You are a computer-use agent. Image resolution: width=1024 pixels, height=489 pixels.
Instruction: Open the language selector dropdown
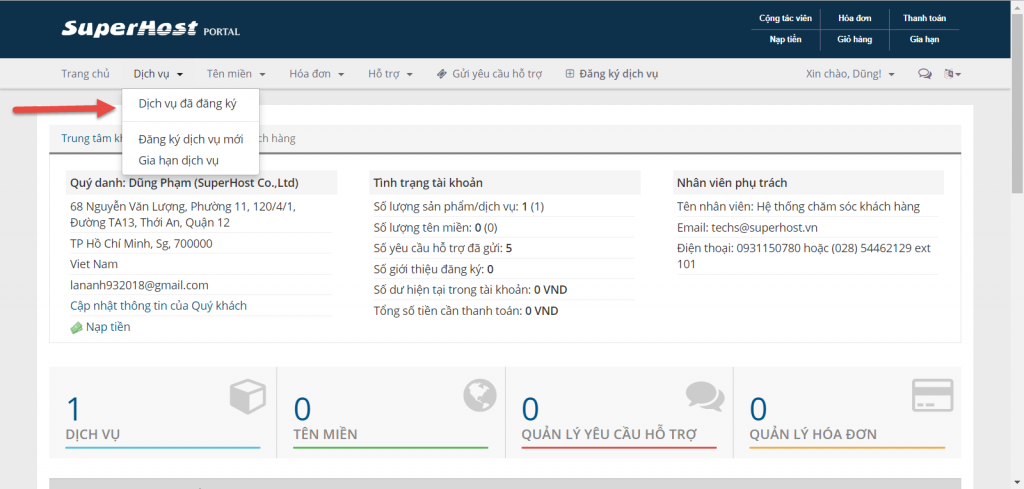(x=954, y=74)
